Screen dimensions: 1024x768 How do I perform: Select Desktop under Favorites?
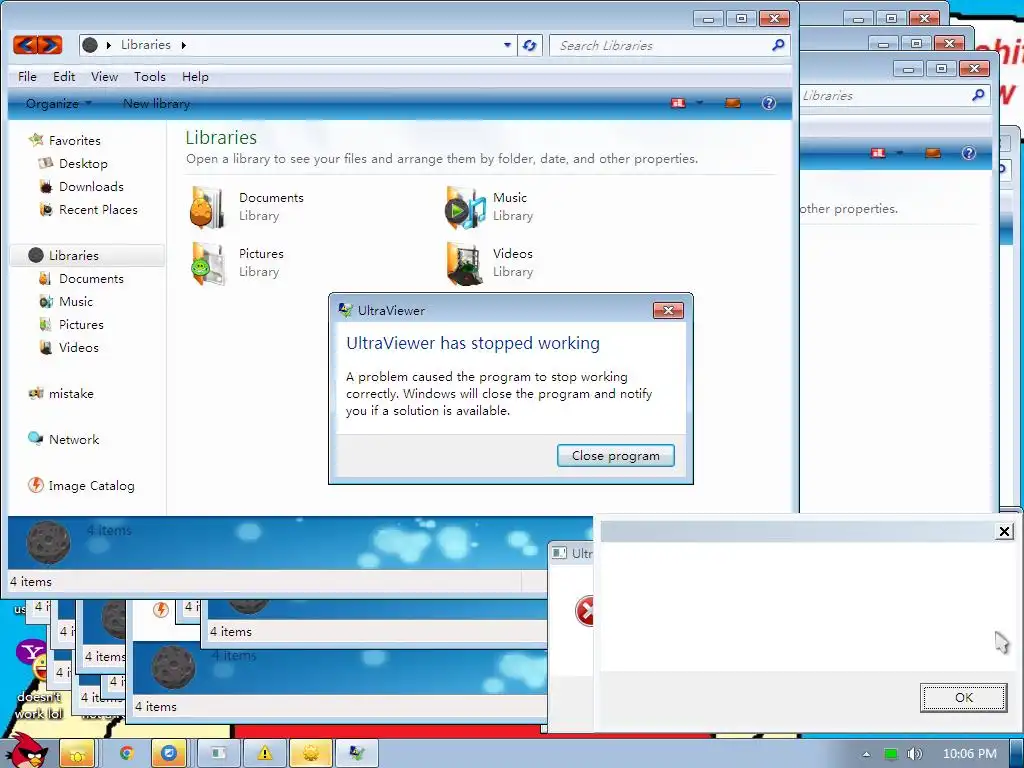[x=83, y=163]
